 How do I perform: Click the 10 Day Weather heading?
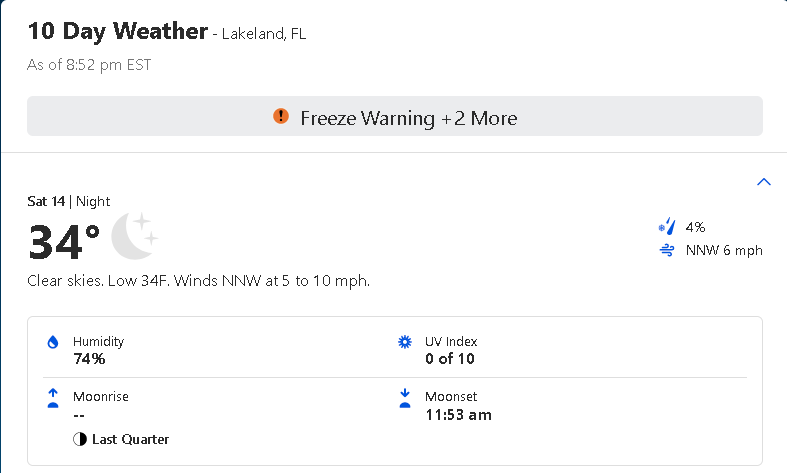[117, 31]
